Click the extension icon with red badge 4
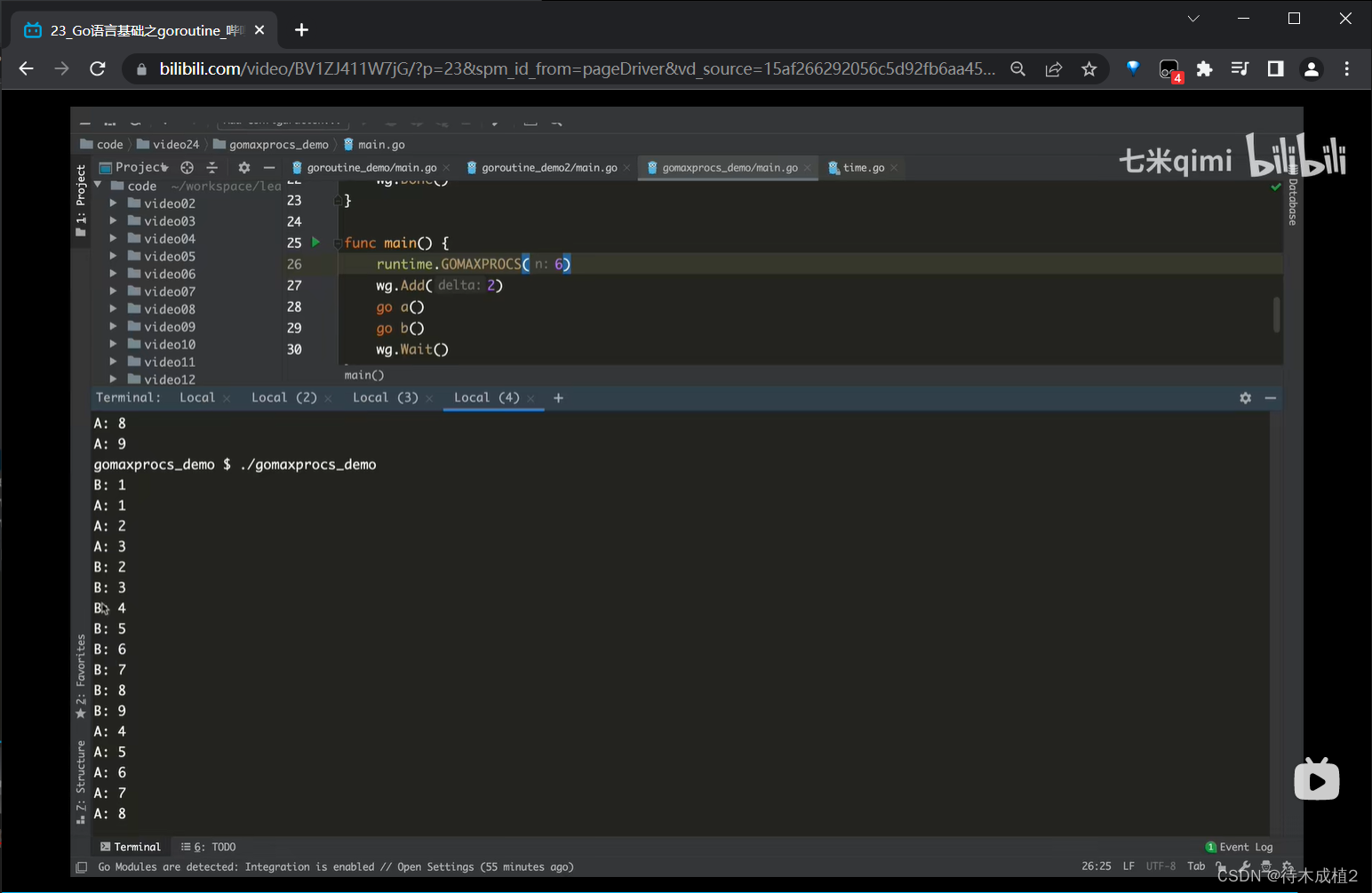 [1170, 70]
